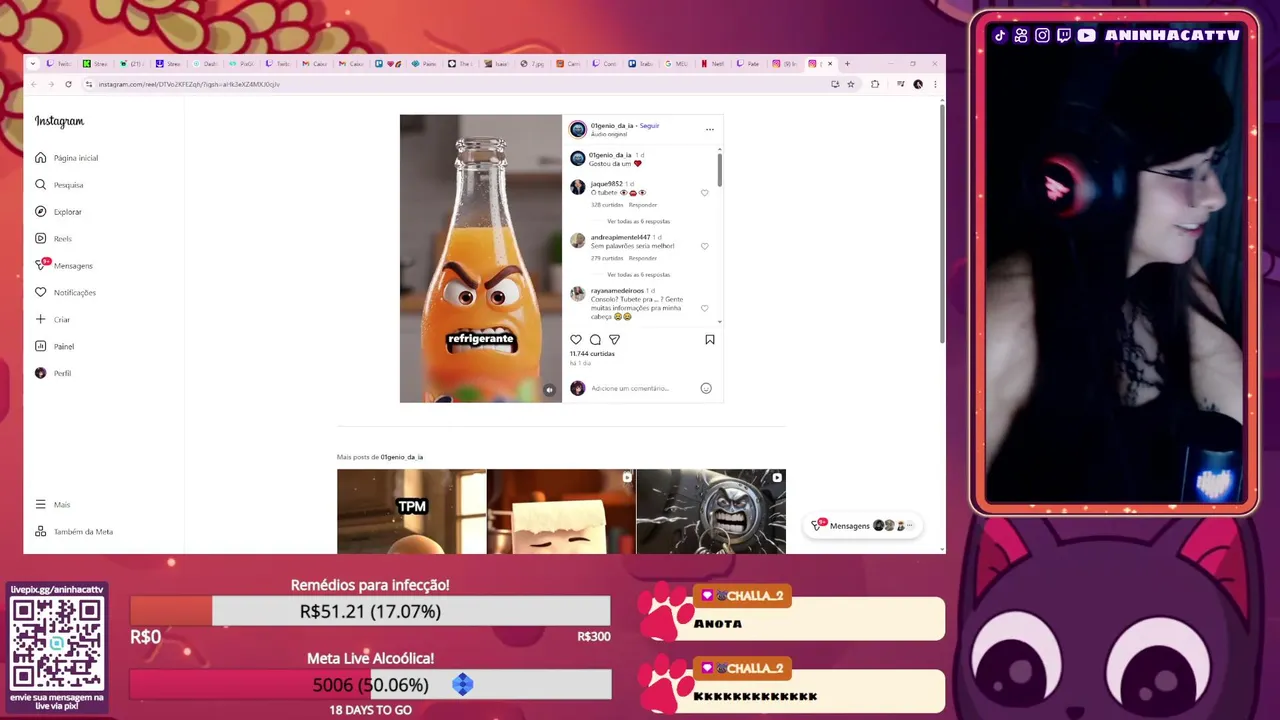Open Mensagens in the sidebar
Image resolution: width=1280 pixels, height=720 pixels.
(63, 266)
